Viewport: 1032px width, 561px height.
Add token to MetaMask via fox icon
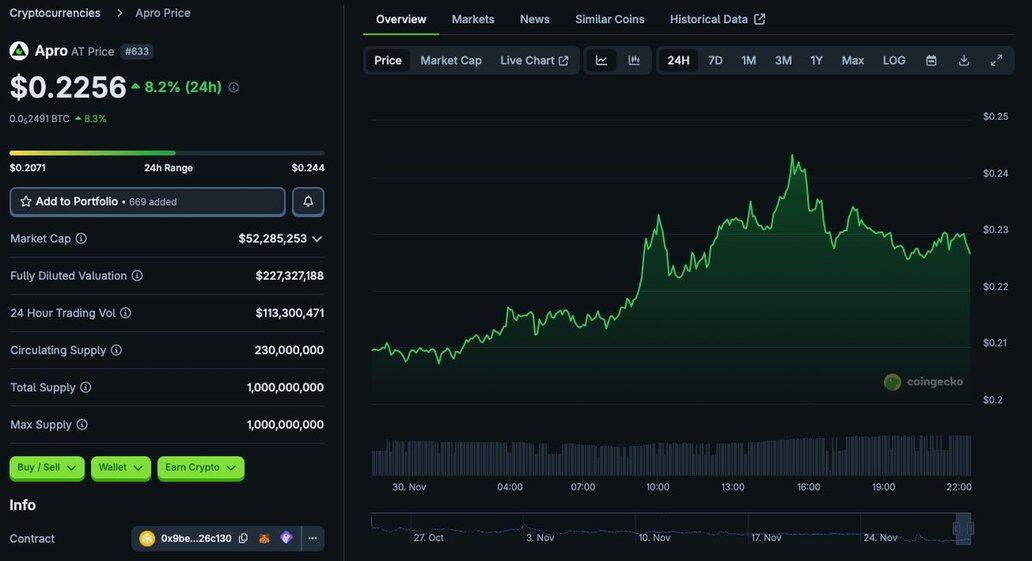265,538
